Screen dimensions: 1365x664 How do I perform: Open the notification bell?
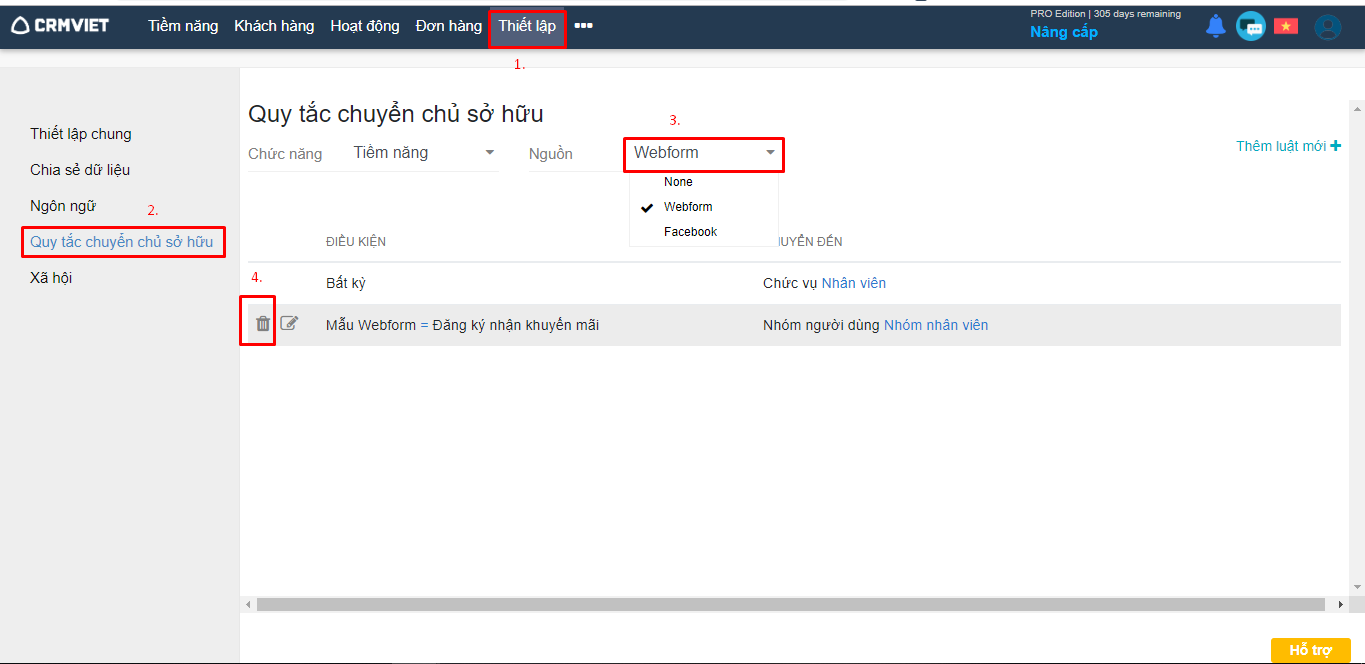coord(1215,26)
